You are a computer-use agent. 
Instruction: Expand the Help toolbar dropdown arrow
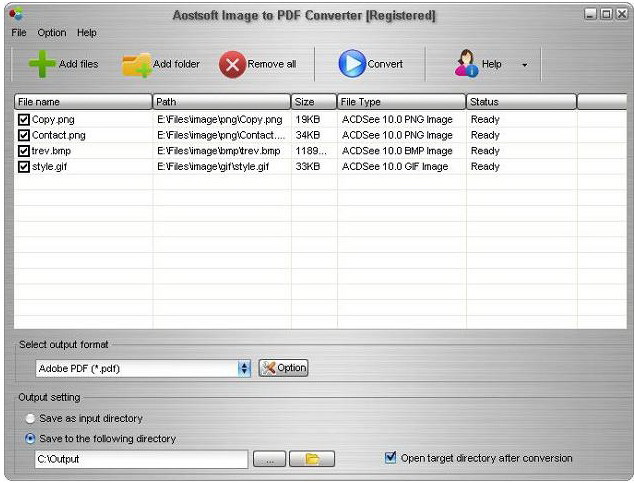[524, 65]
